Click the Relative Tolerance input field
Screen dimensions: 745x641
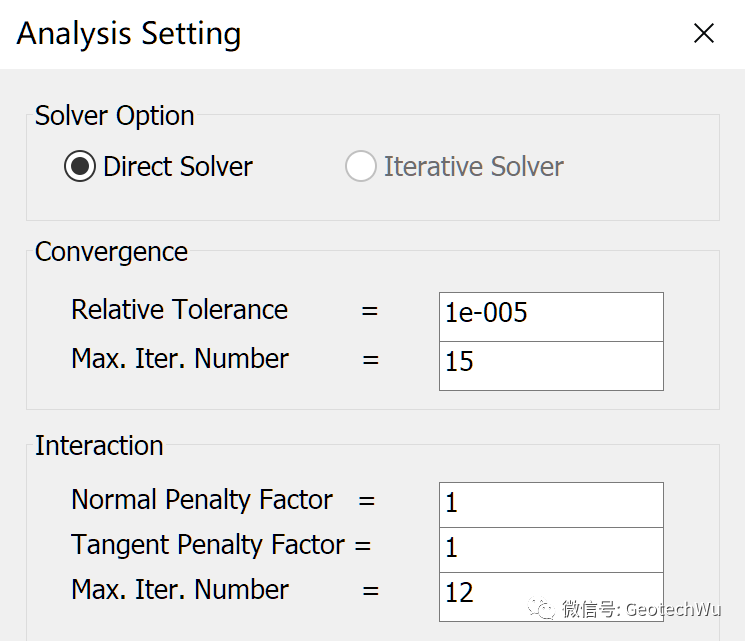pos(550,313)
